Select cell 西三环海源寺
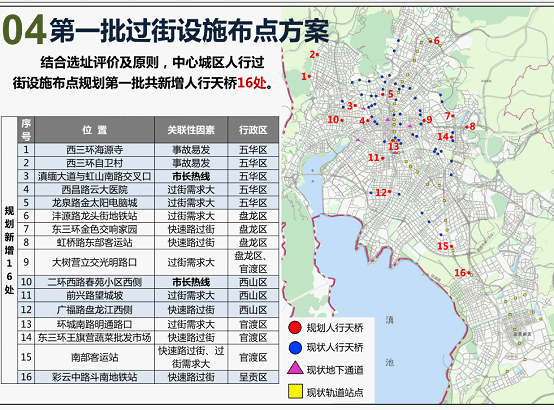 (94, 150)
